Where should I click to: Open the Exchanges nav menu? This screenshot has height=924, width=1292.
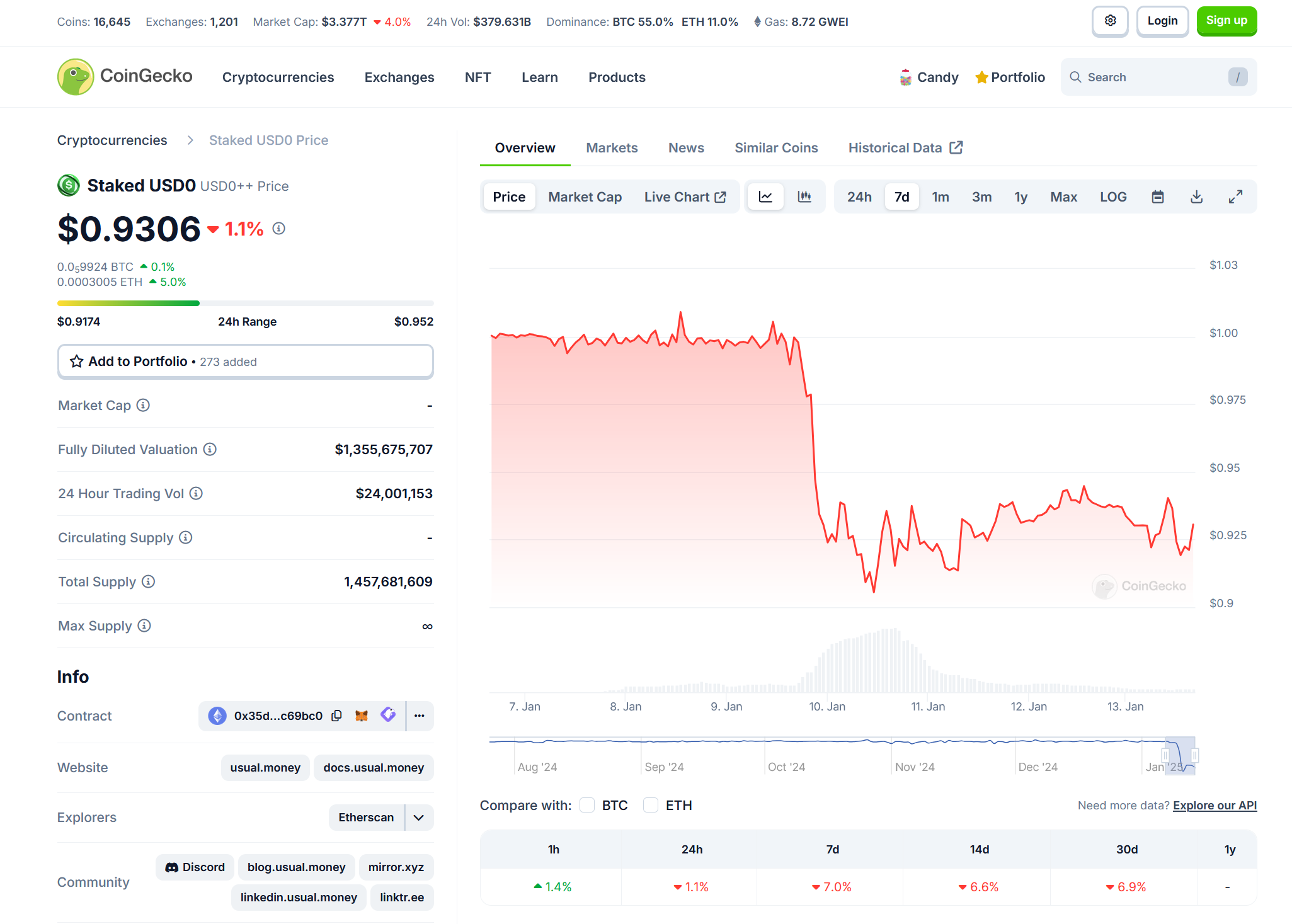click(399, 77)
